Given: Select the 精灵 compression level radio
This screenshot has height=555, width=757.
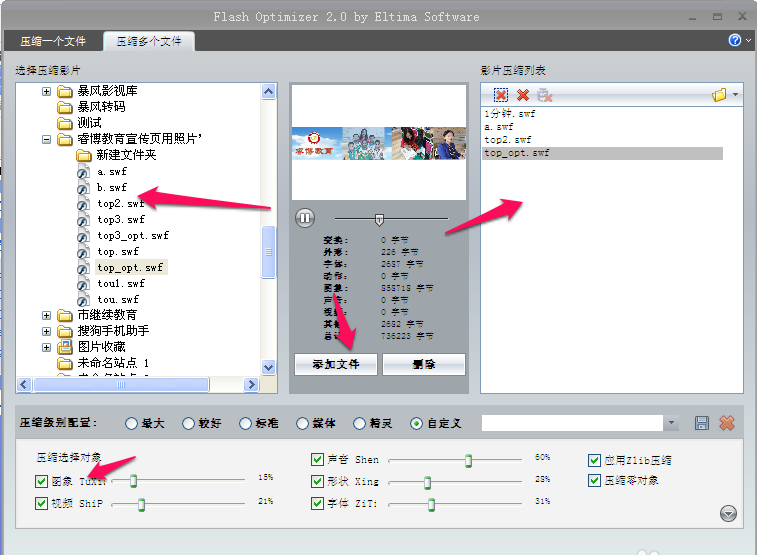Looking at the screenshot, I should (x=359, y=424).
